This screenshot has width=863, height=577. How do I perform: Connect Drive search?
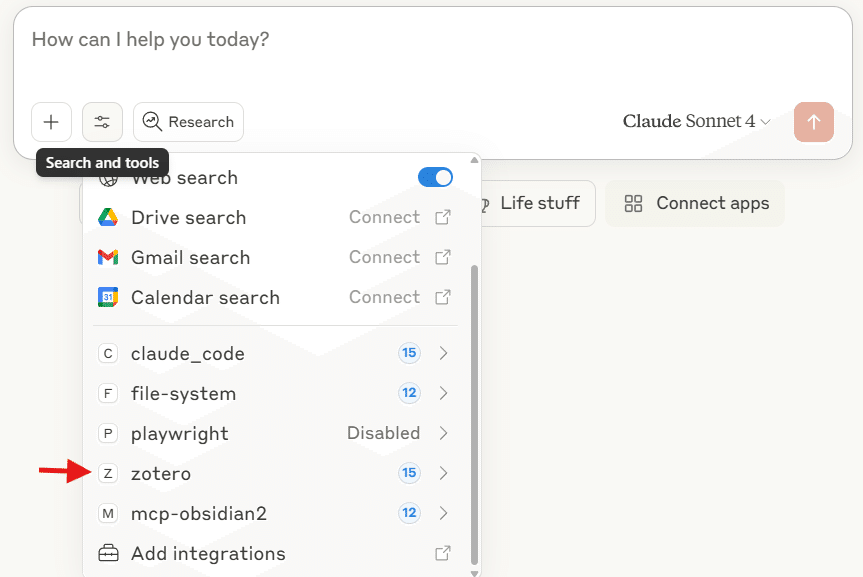click(384, 217)
